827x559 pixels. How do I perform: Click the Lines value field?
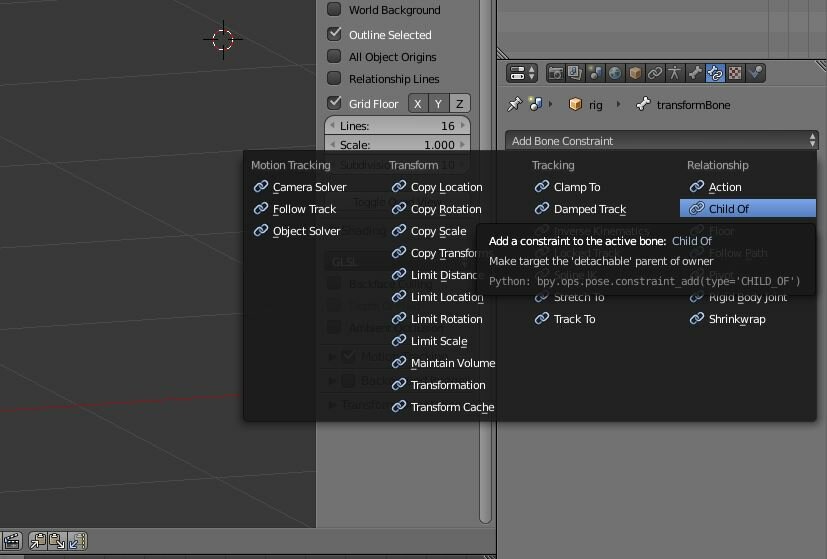click(398, 126)
